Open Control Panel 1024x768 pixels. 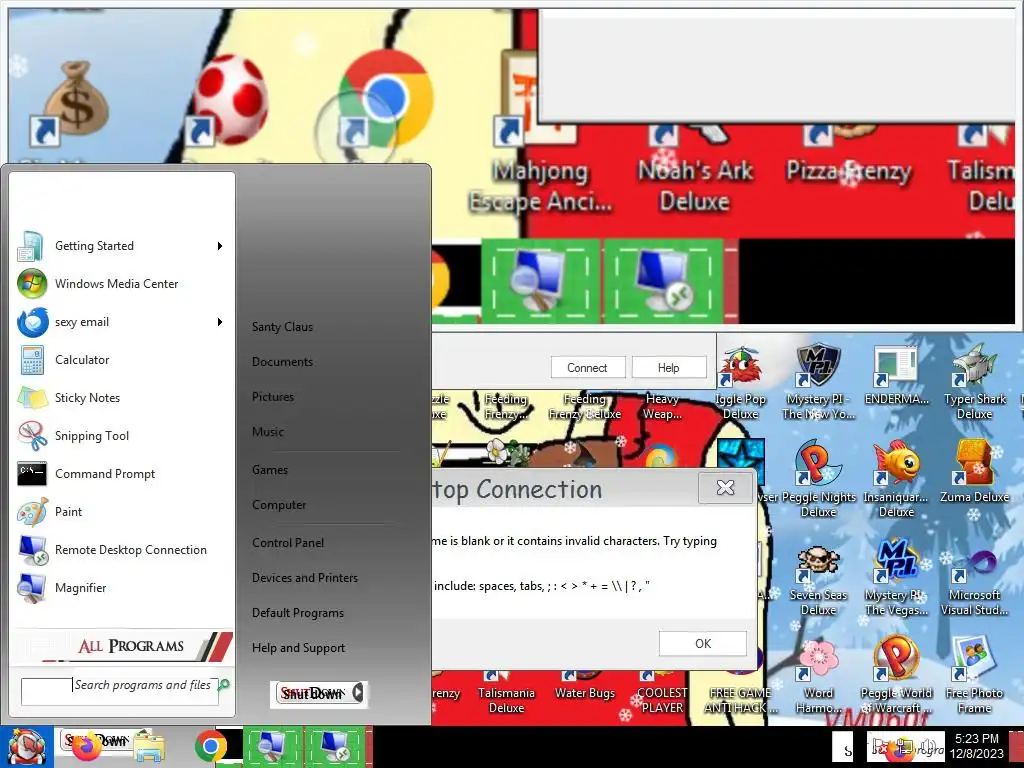(x=288, y=543)
